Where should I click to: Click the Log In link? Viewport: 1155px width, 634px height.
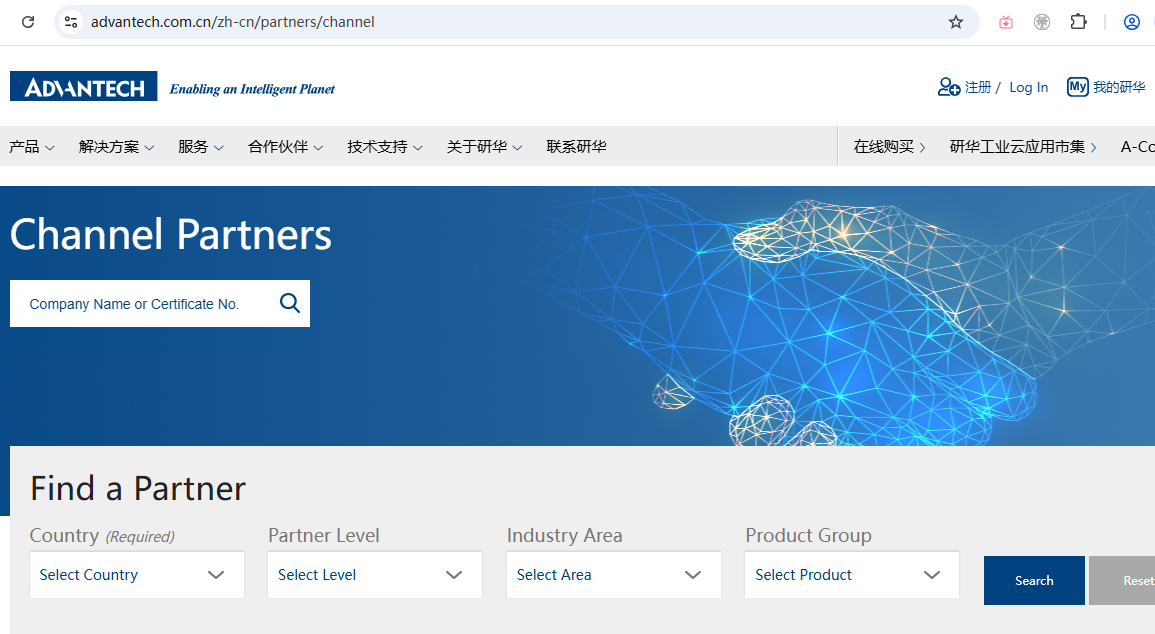click(1028, 87)
